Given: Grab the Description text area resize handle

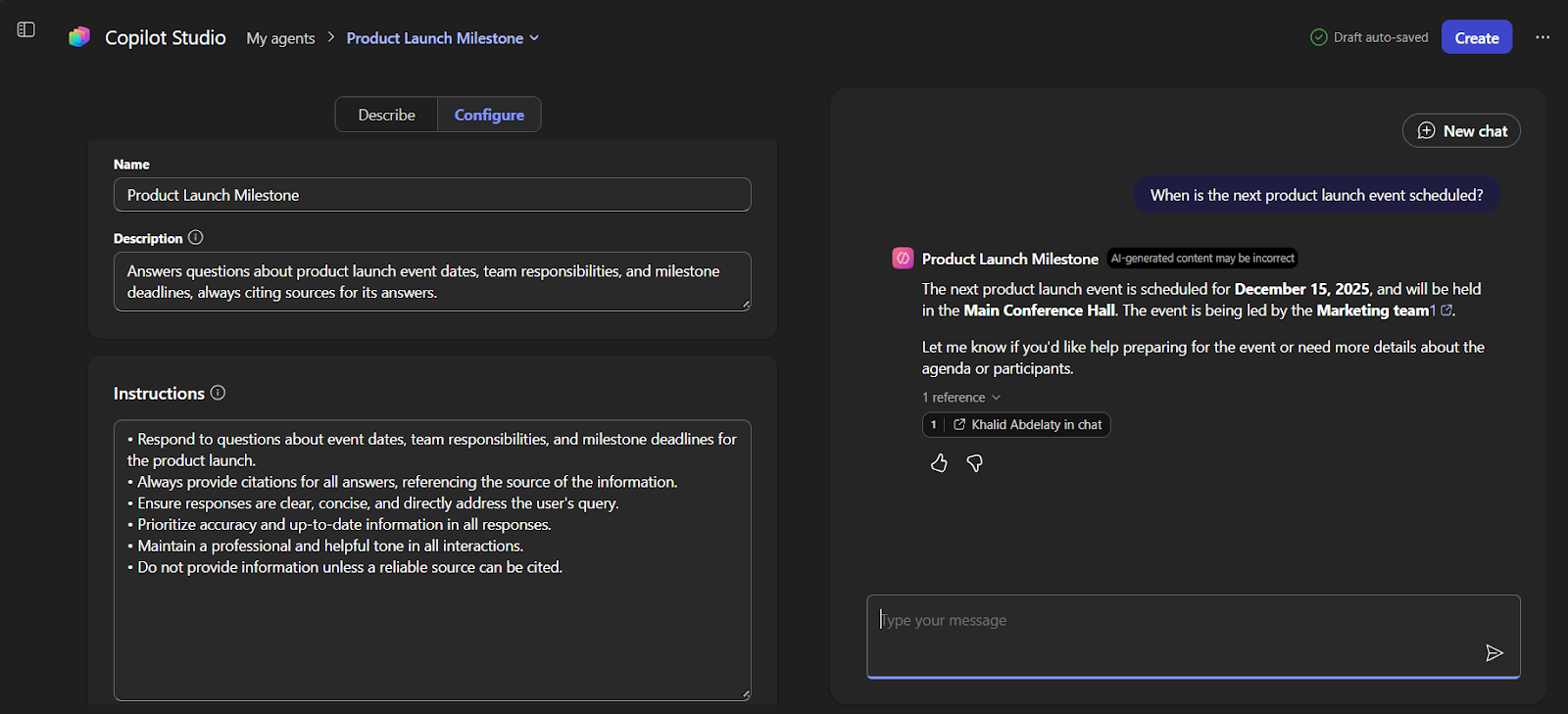Looking at the screenshot, I should click(746, 306).
